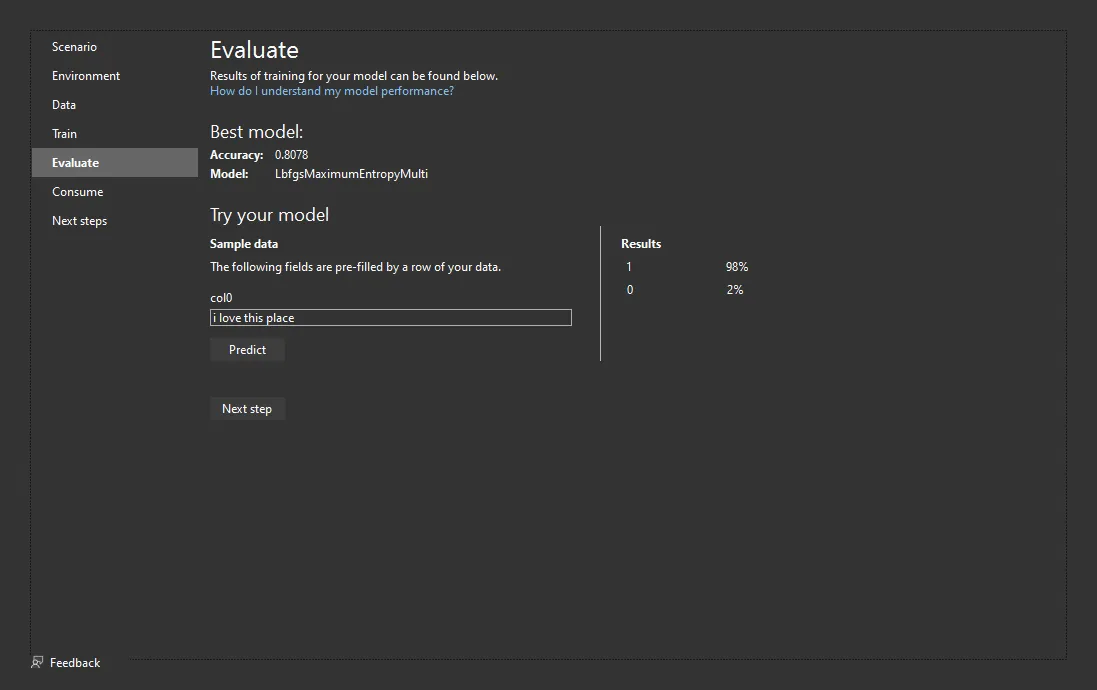Click the Next step button
1097x690 pixels.
(247, 409)
